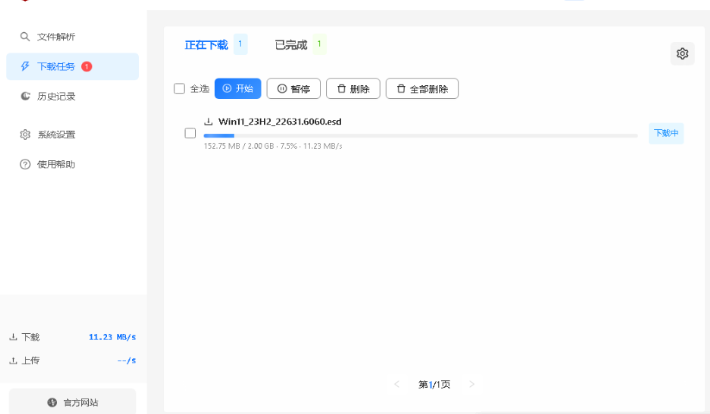Click the 全部删除 delete-all button
Screen dimensions: 710x414
tap(422, 89)
